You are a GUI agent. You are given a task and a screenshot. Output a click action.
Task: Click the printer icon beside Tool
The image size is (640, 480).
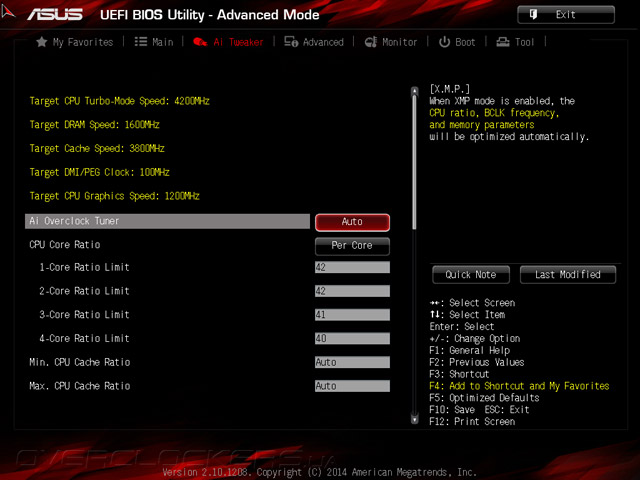[x=503, y=42]
